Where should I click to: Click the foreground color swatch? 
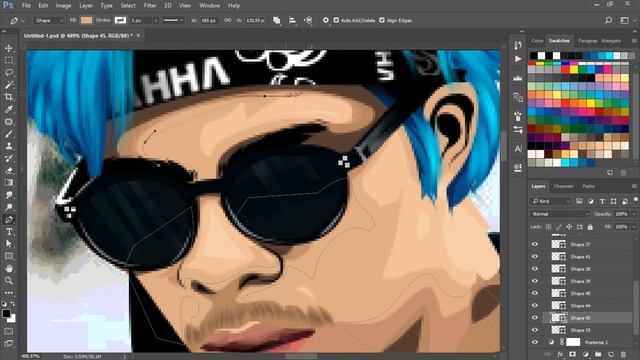pyautogui.click(x=6, y=313)
